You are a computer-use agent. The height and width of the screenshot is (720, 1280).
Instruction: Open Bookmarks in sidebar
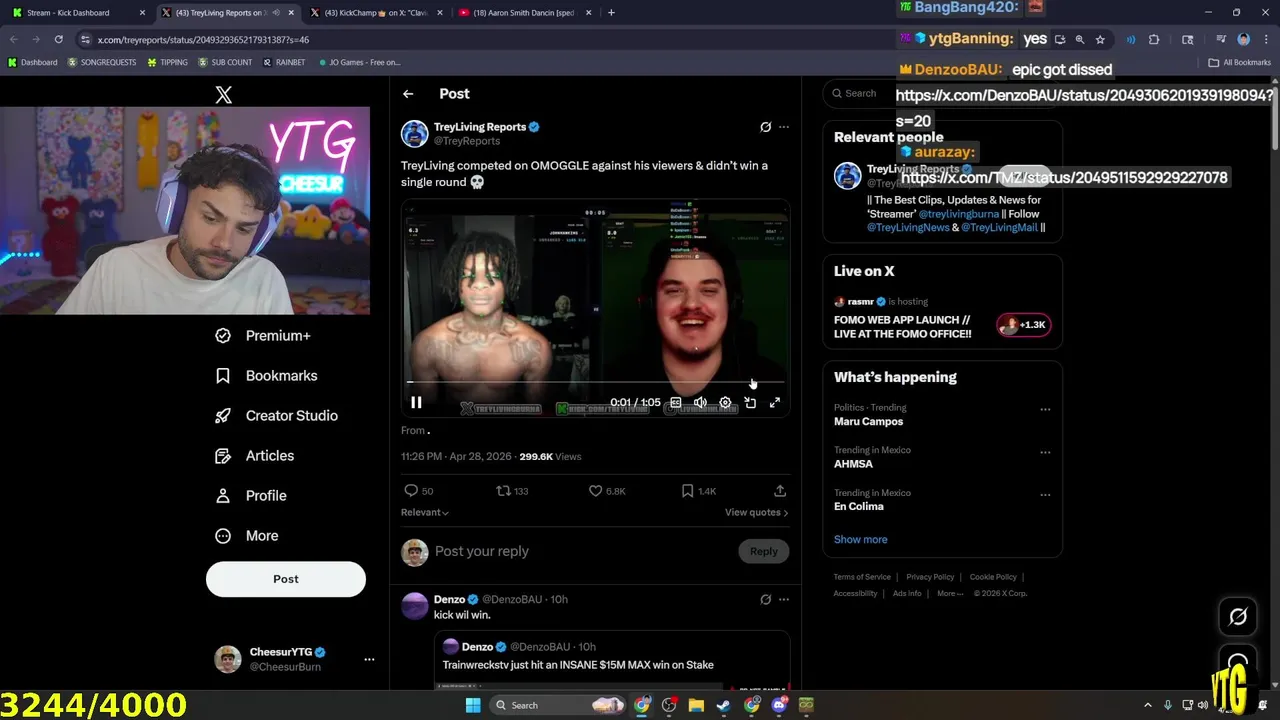pos(267,376)
